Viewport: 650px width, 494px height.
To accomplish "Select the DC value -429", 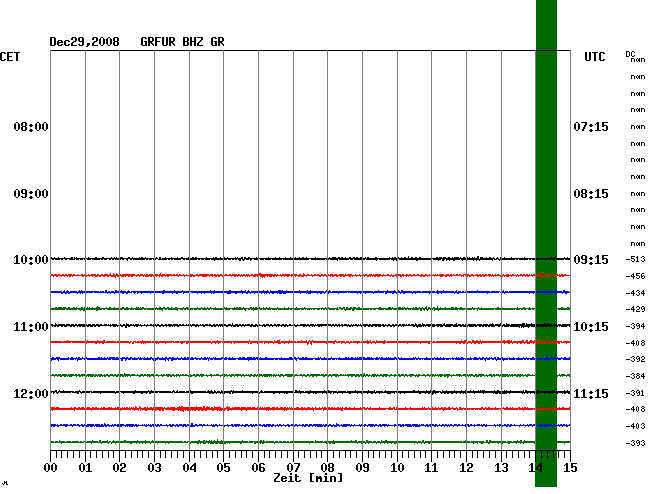I will [x=635, y=309].
